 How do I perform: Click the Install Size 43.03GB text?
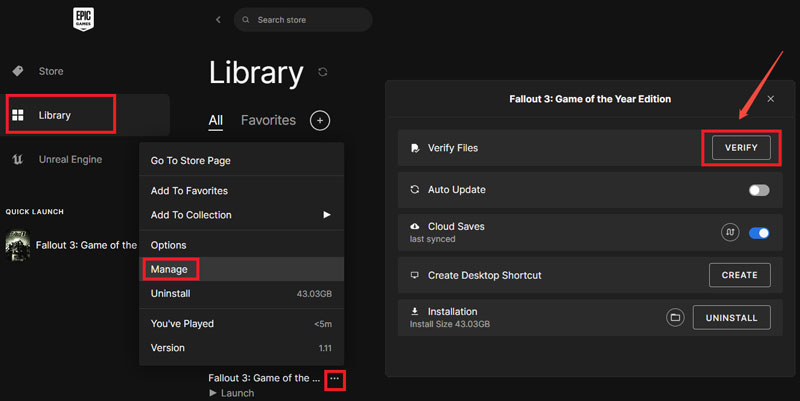[449, 324]
